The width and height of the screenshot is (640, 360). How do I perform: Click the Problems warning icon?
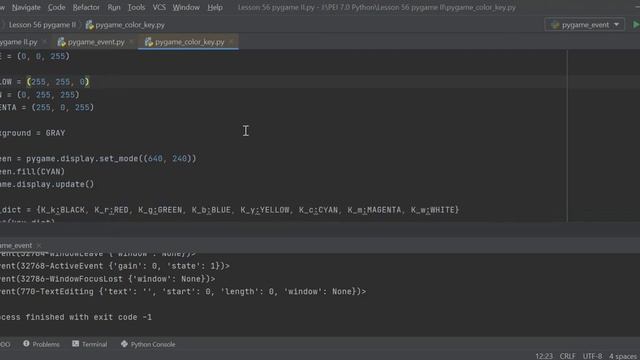pyautogui.click(x=26, y=344)
